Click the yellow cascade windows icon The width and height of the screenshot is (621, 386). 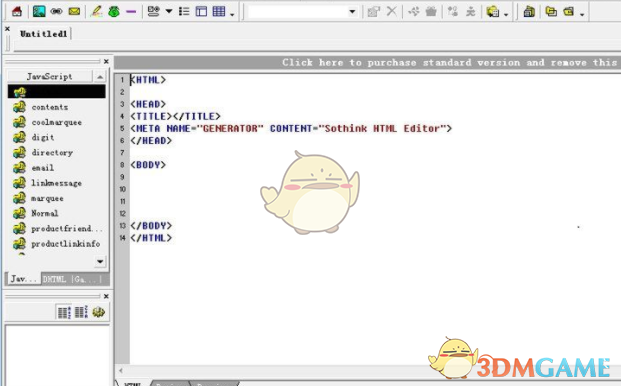click(x=551, y=11)
